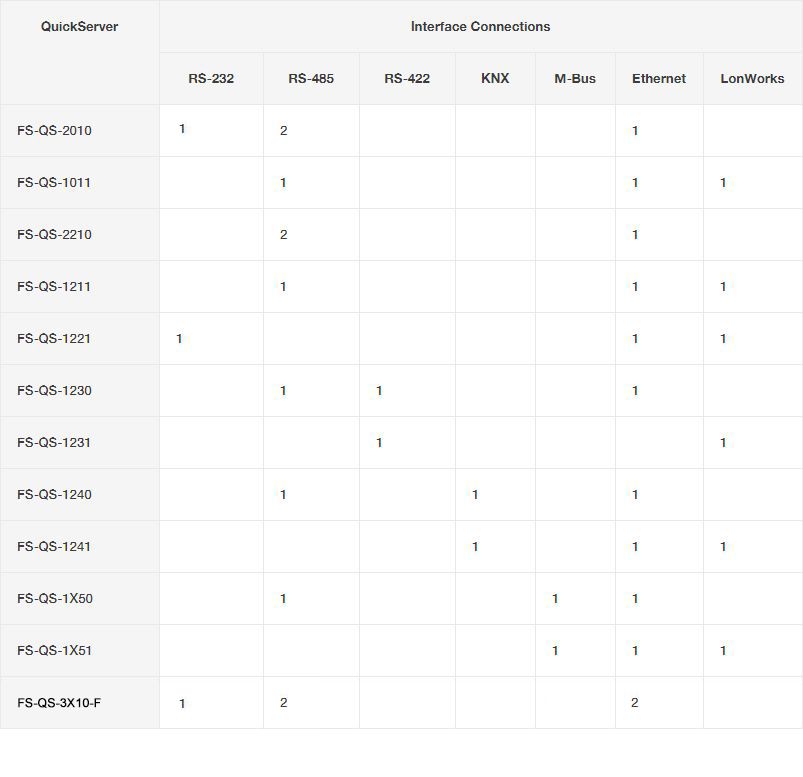Select the FS-QS-1231 row label
The width and height of the screenshot is (803, 777).
(54, 443)
